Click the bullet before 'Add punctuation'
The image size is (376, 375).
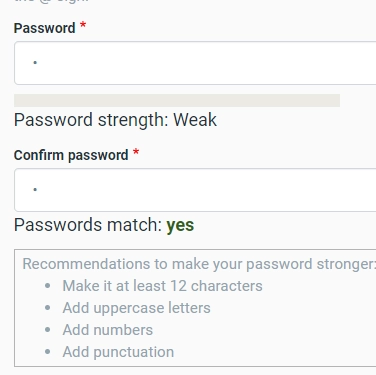coord(48,352)
